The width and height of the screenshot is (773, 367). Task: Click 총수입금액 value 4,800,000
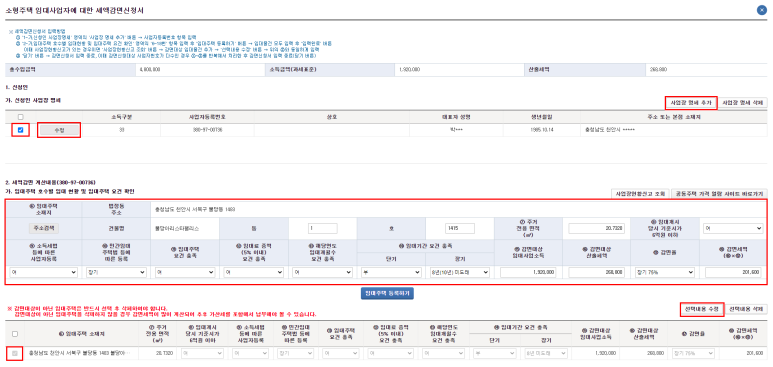click(x=151, y=70)
